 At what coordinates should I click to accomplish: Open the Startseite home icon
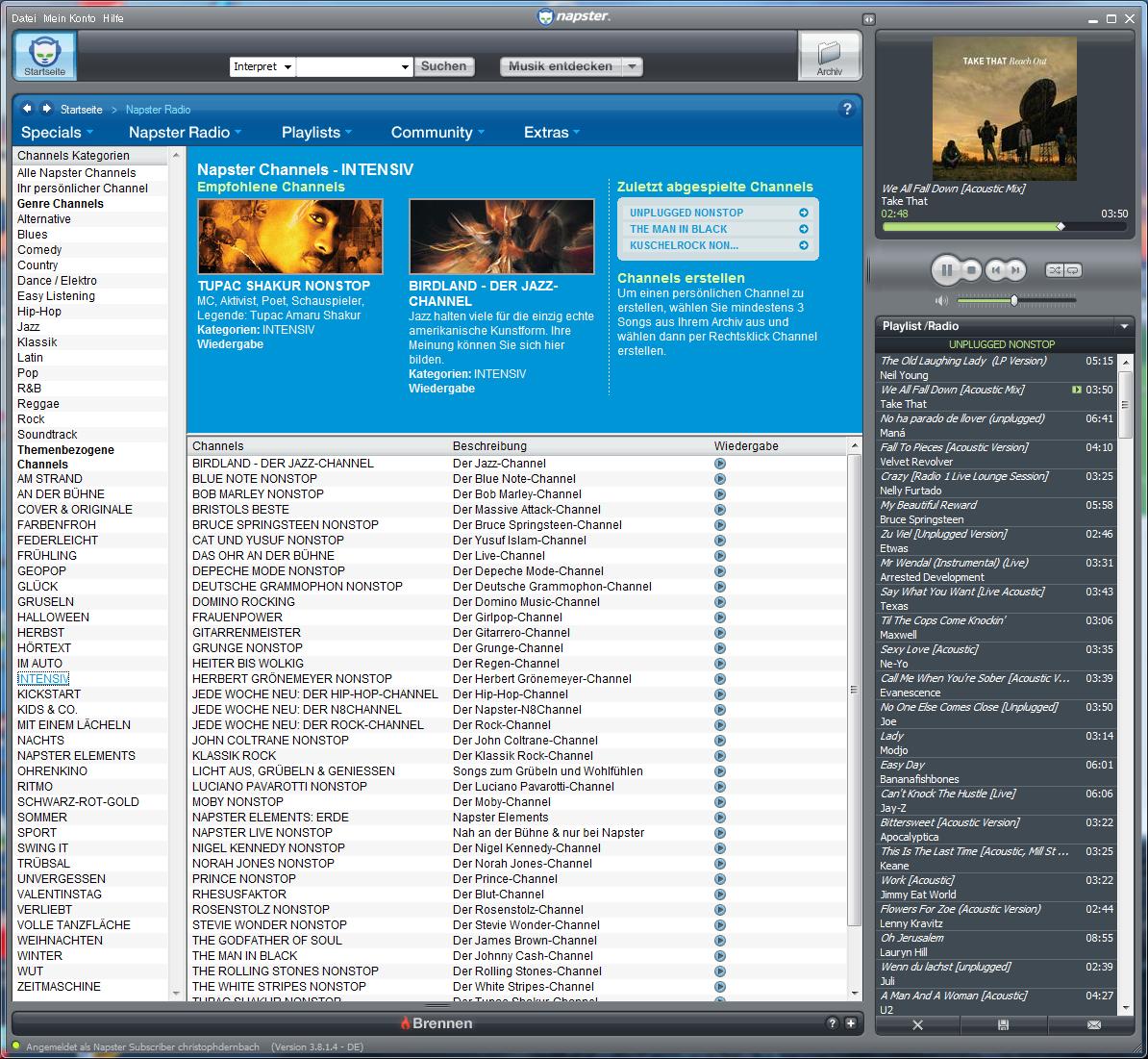pos(44,56)
